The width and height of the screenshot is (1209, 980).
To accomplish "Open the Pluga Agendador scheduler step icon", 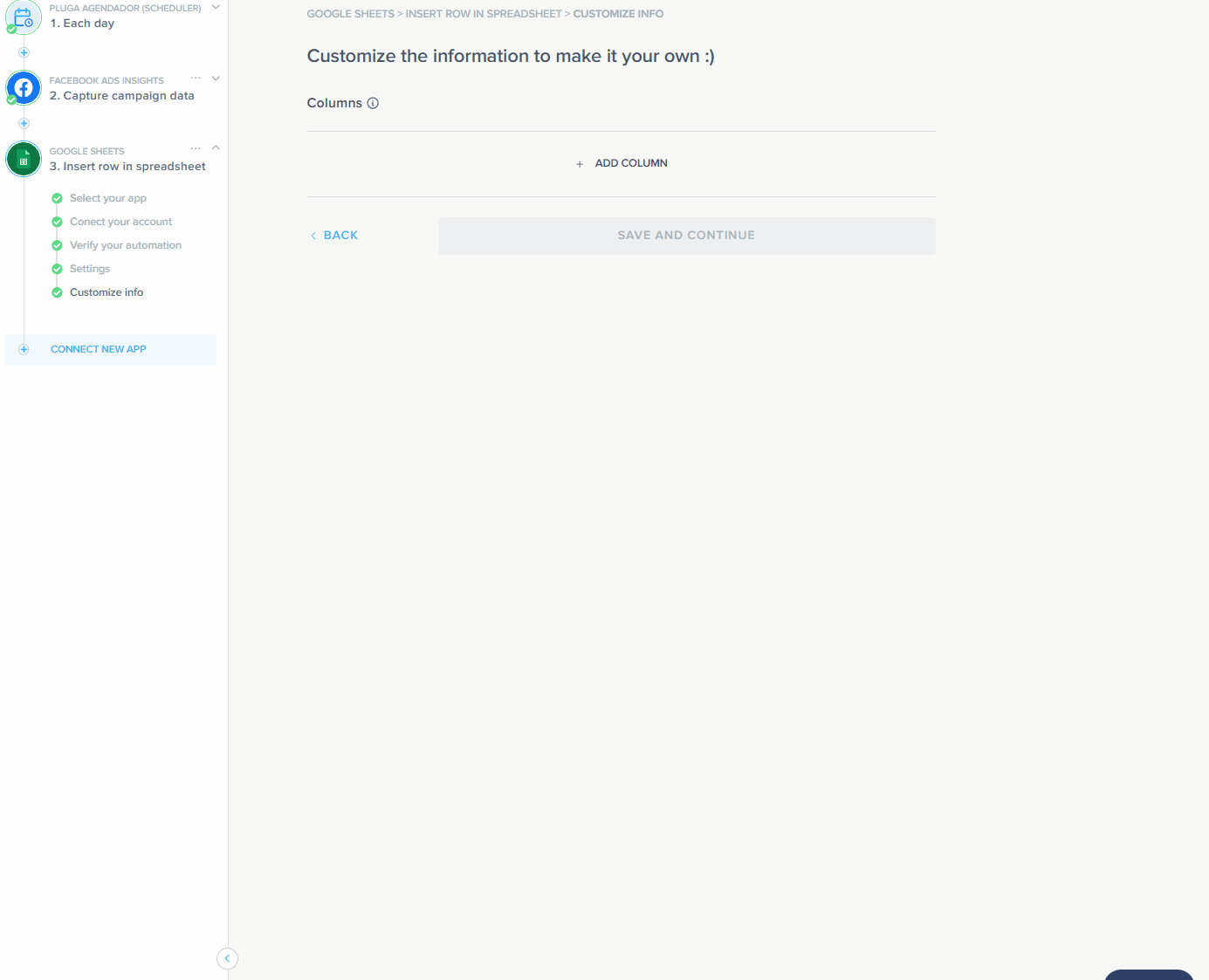I will tap(24, 17).
